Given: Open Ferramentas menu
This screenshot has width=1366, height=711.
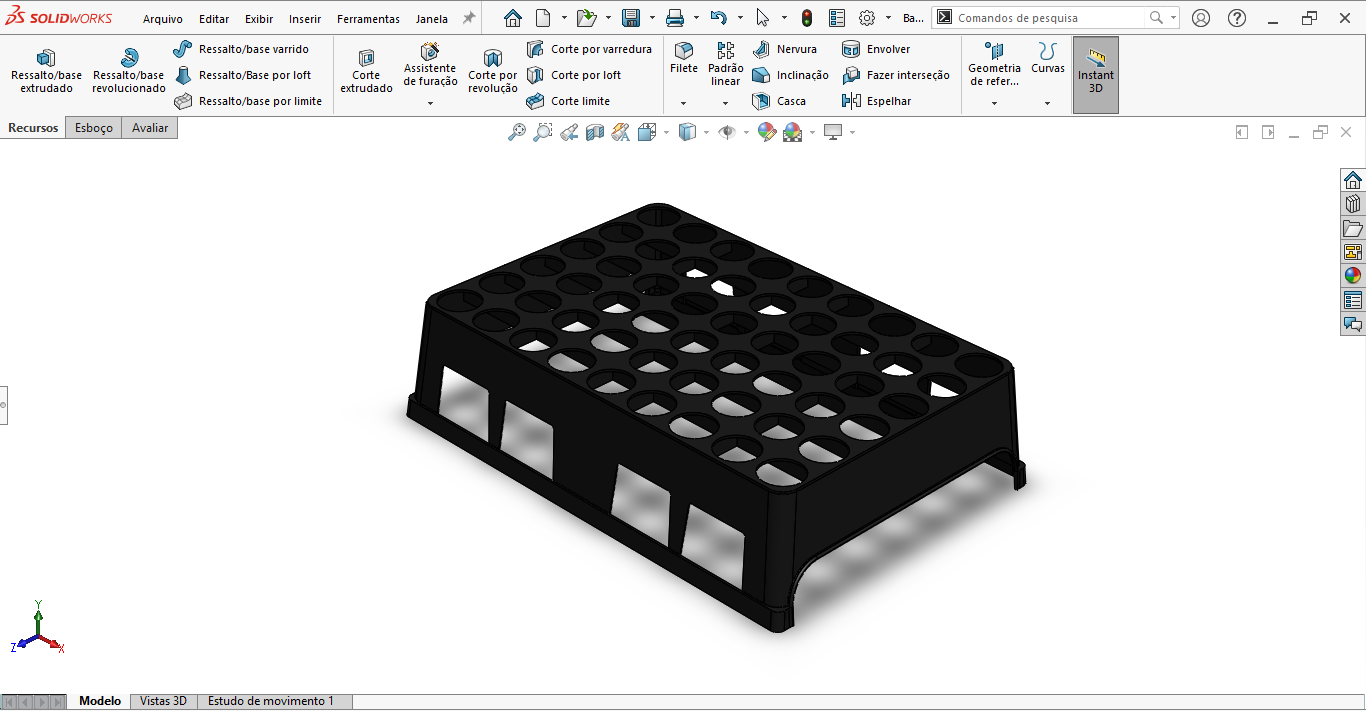Looking at the screenshot, I should [x=368, y=19].
